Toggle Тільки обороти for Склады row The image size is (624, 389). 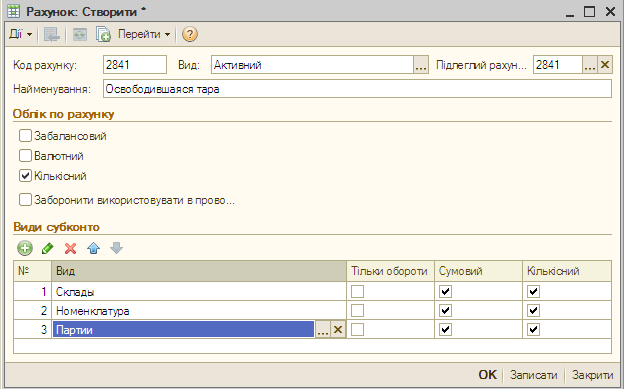coord(357,291)
